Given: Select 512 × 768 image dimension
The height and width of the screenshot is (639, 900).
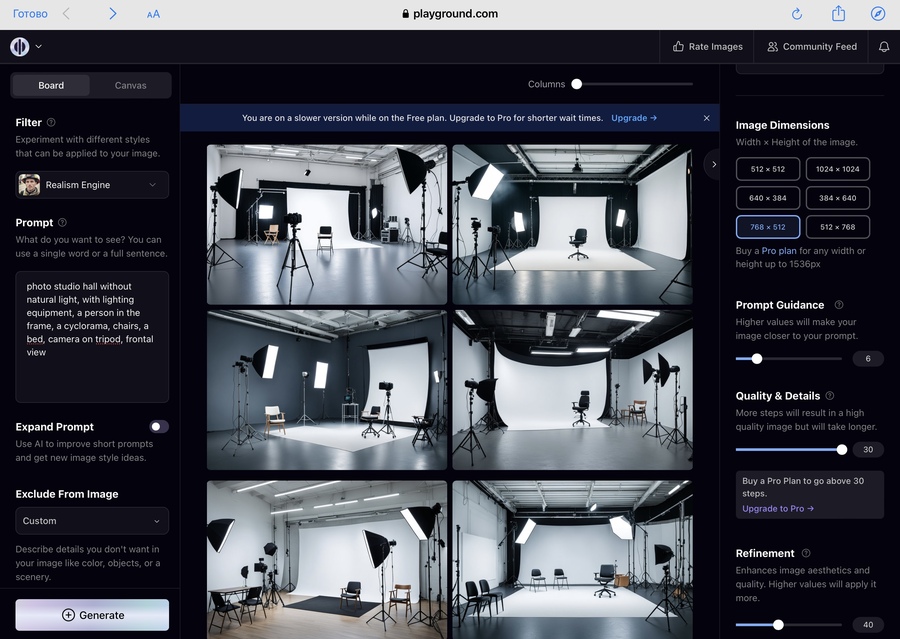Looking at the screenshot, I should tap(837, 227).
